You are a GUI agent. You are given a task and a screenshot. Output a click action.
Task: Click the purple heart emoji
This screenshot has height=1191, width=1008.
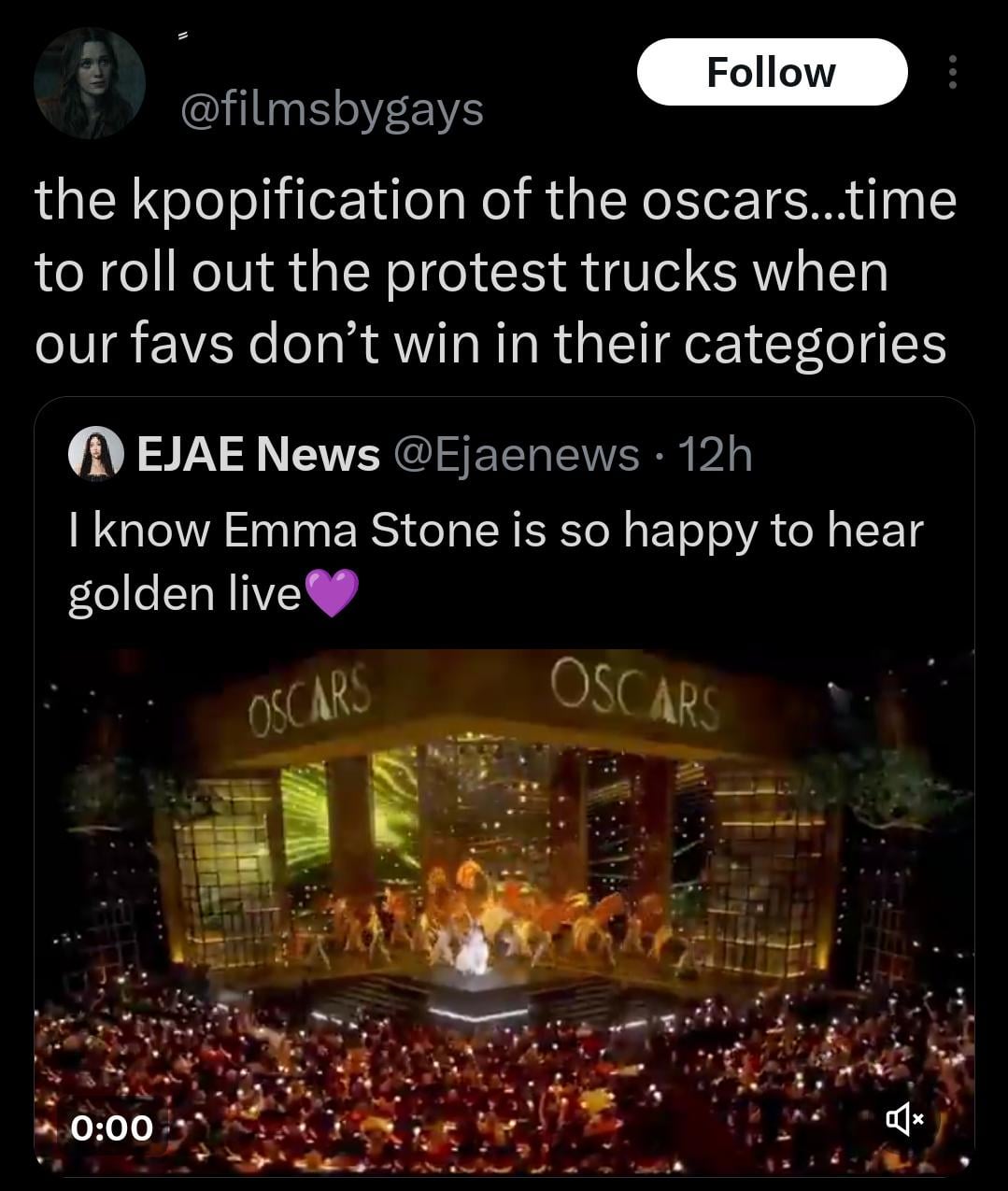tap(331, 593)
